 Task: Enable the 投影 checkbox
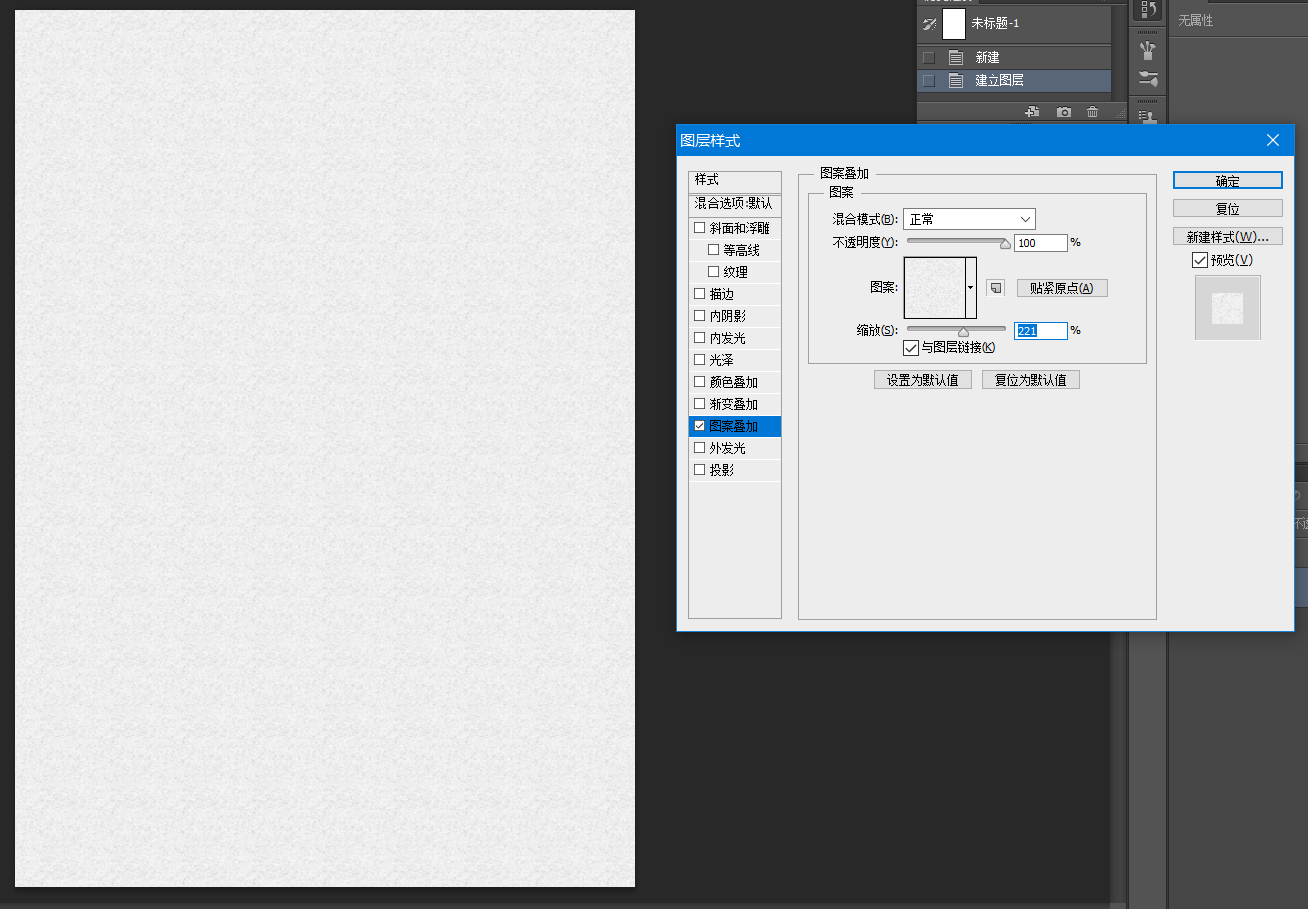click(700, 470)
